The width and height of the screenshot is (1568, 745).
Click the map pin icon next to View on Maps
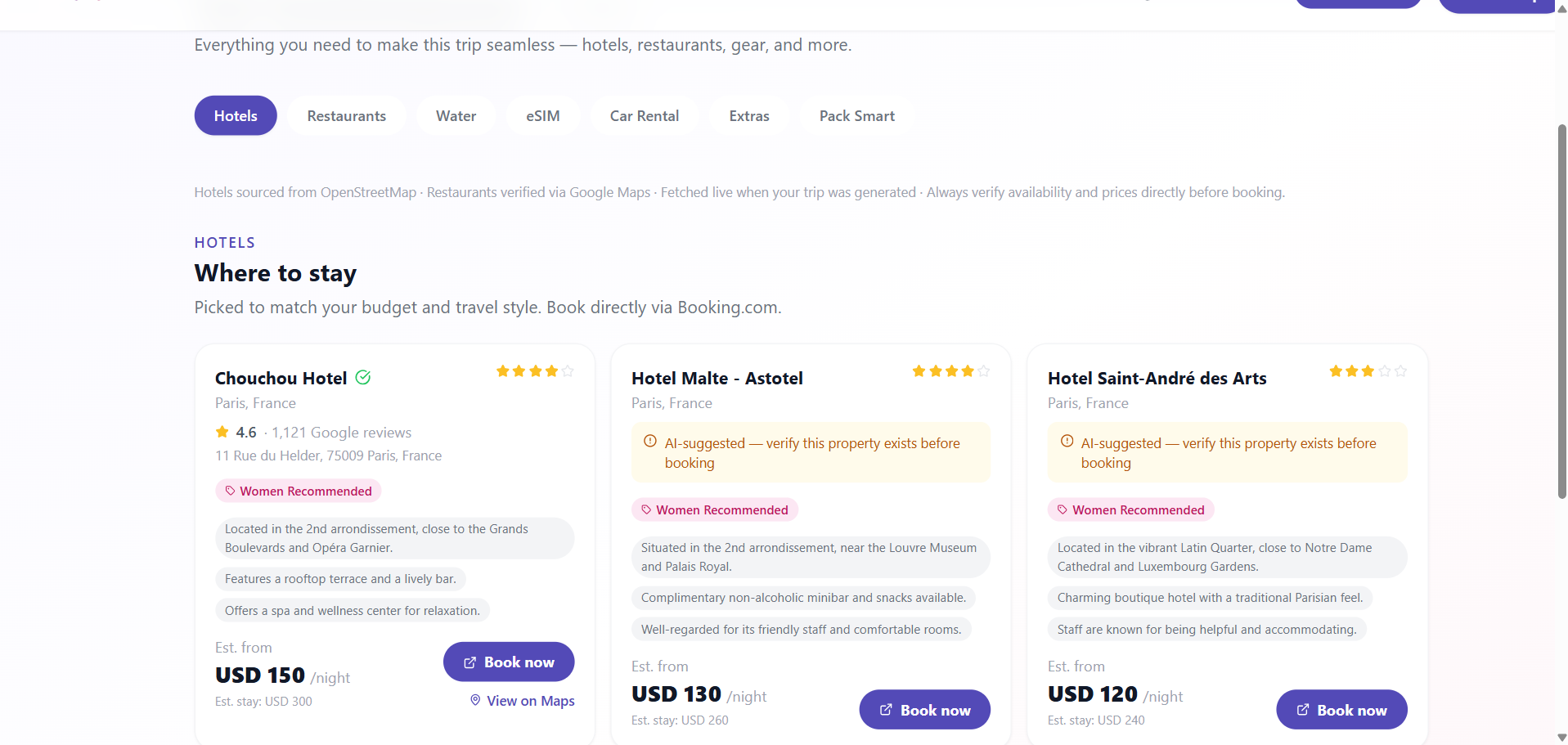point(475,700)
